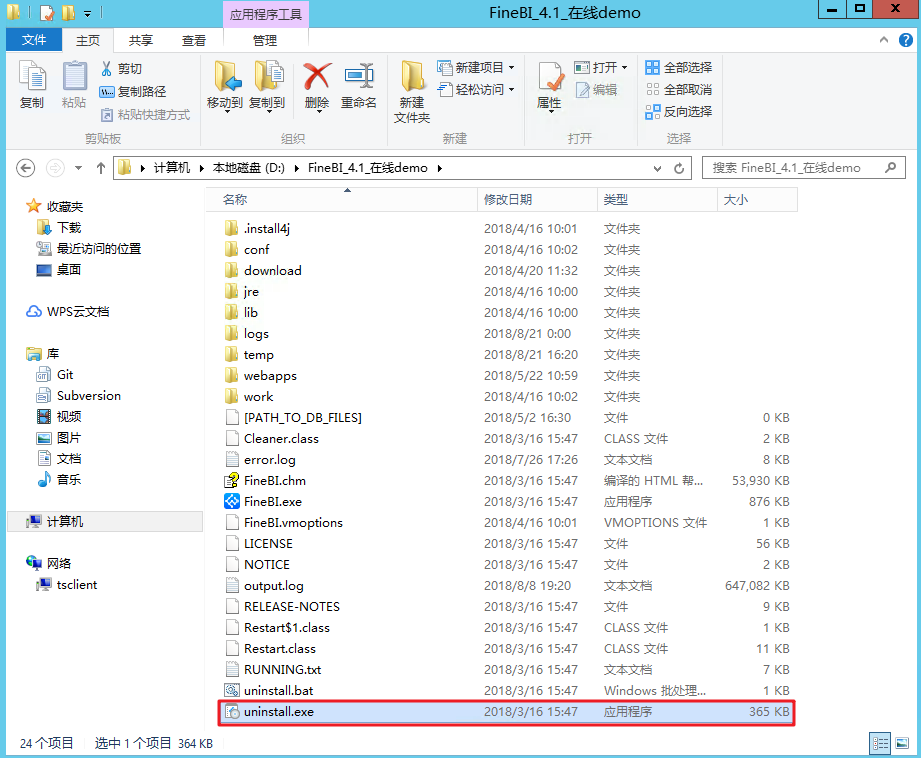Switch to the 查看 (View) tab
This screenshot has width=921, height=758.
pyautogui.click(x=194, y=40)
